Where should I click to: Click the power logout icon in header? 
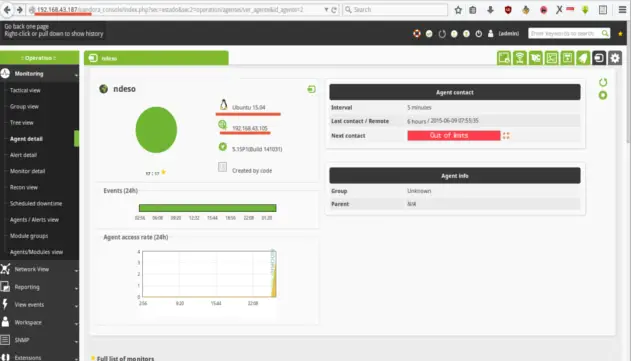[479, 34]
